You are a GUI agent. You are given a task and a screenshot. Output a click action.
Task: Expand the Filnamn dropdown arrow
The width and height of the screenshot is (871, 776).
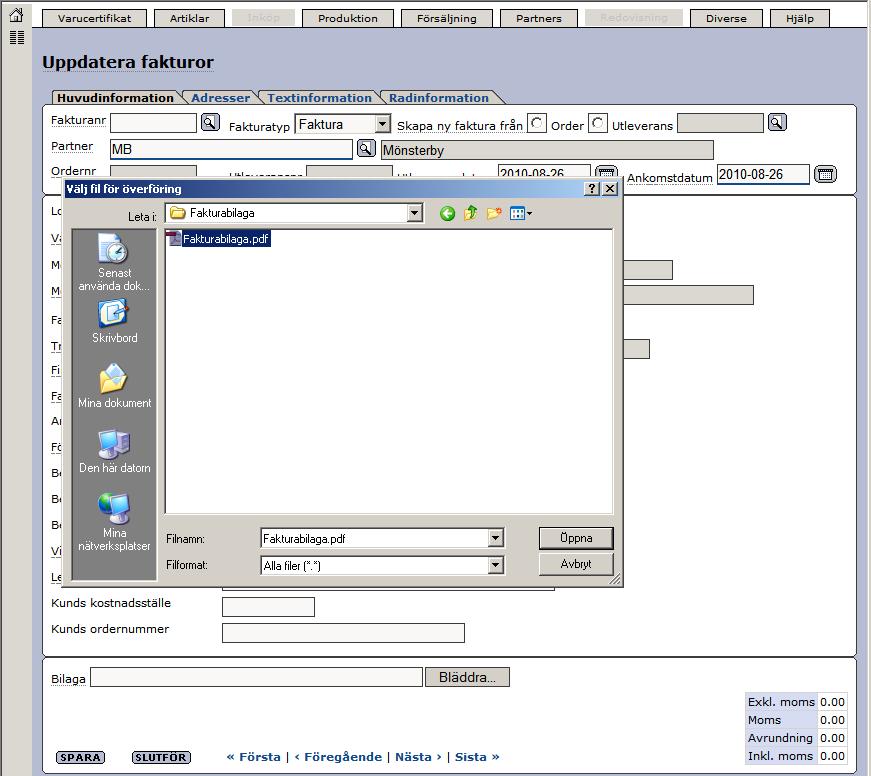pos(495,538)
